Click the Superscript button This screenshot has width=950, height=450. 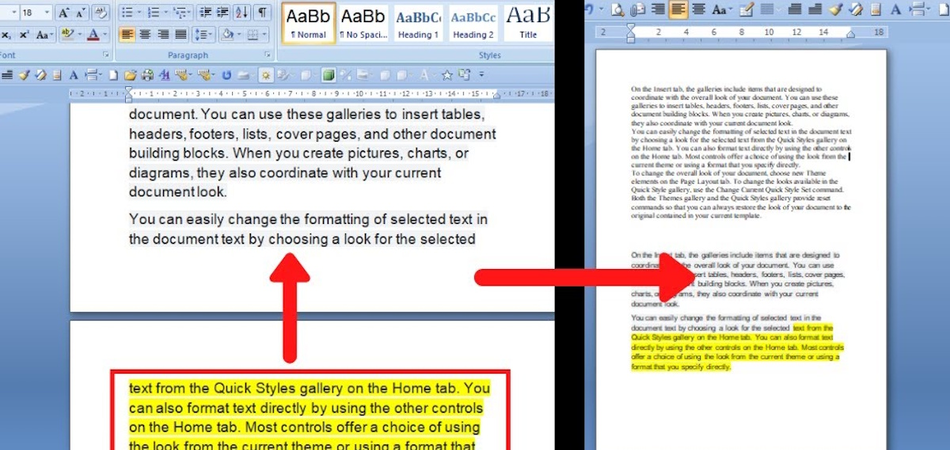(x=24, y=35)
